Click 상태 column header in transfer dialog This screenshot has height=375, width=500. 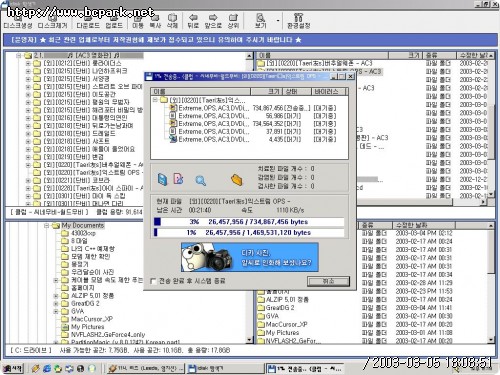(297, 91)
